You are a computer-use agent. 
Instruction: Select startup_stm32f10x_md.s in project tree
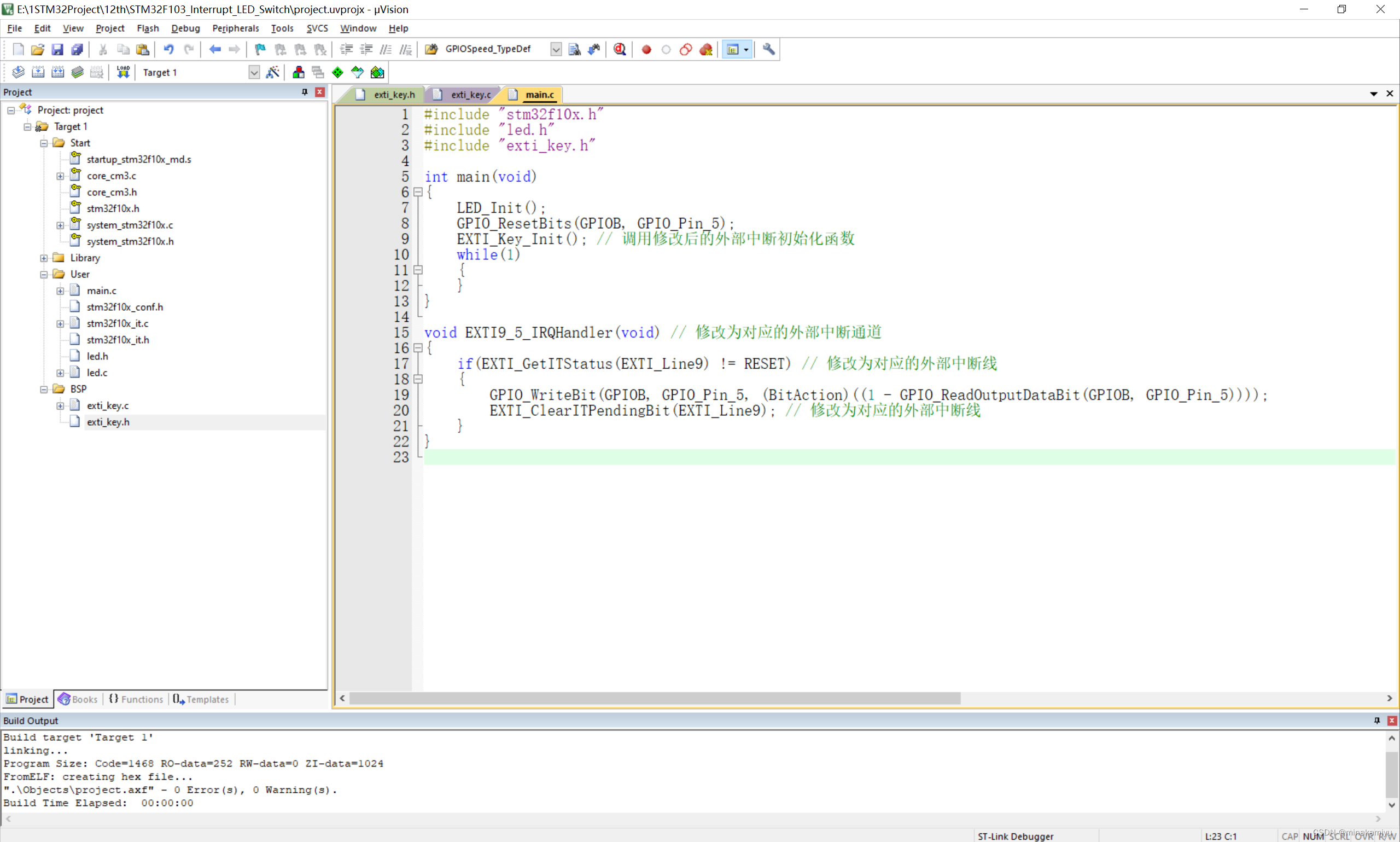(x=139, y=159)
